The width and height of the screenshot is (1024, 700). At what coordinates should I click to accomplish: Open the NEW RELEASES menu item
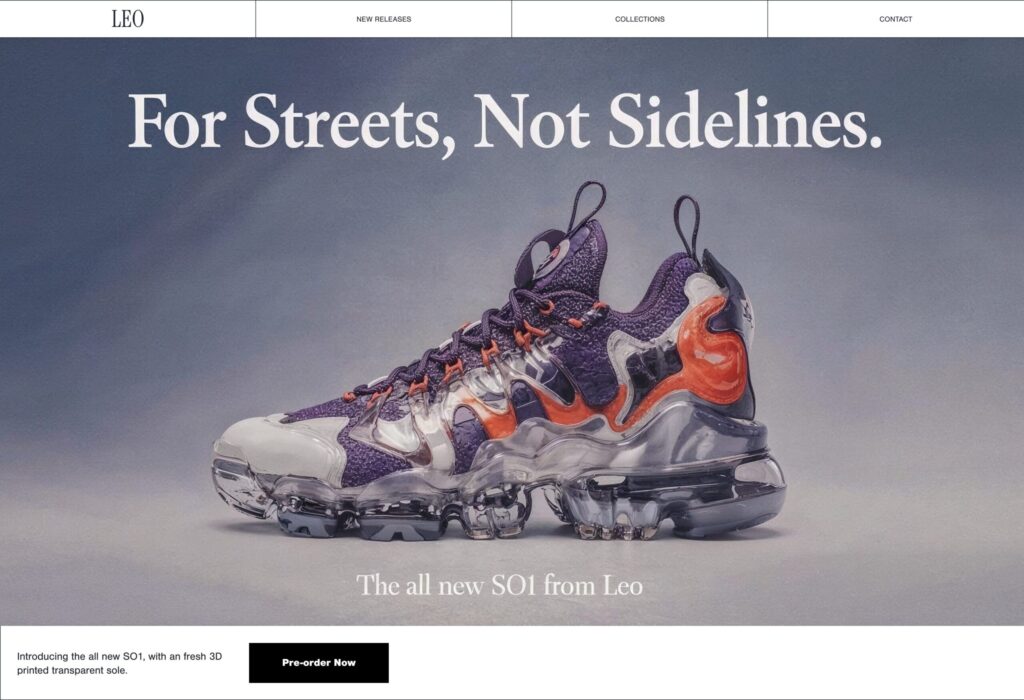pyautogui.click(x=383, y=19)
